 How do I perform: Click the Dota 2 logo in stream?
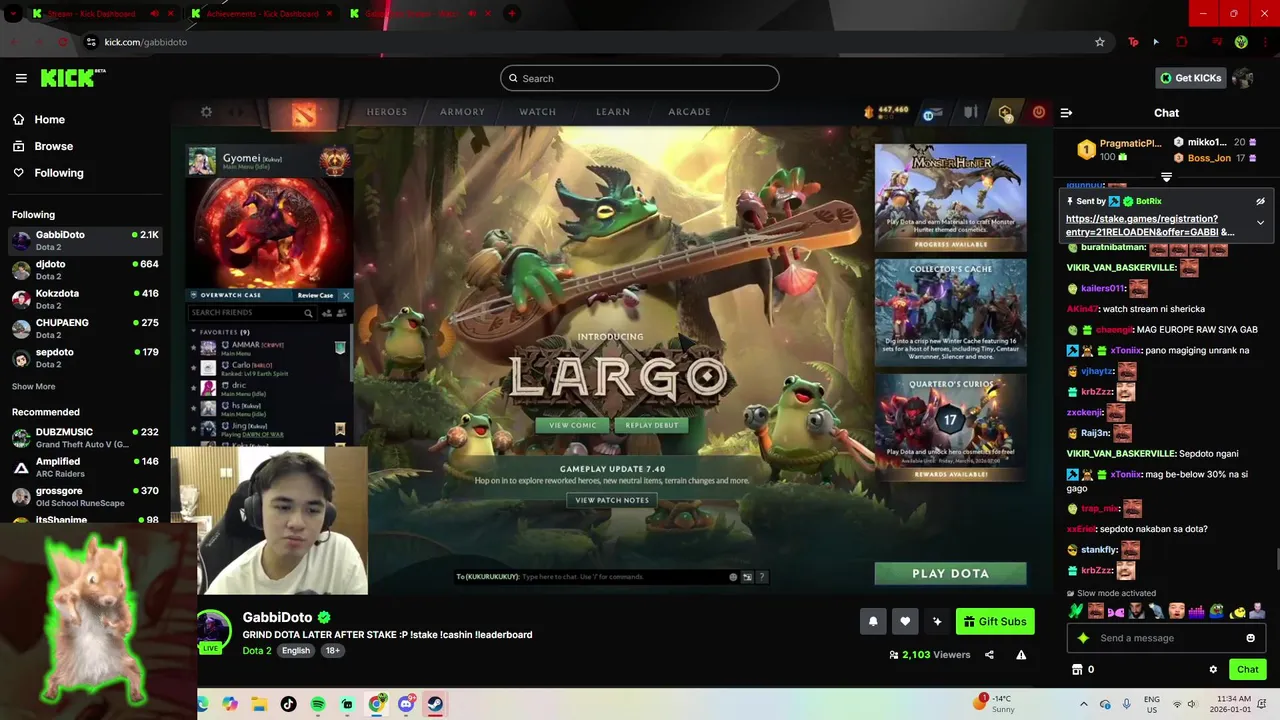[x=304, y=113]
